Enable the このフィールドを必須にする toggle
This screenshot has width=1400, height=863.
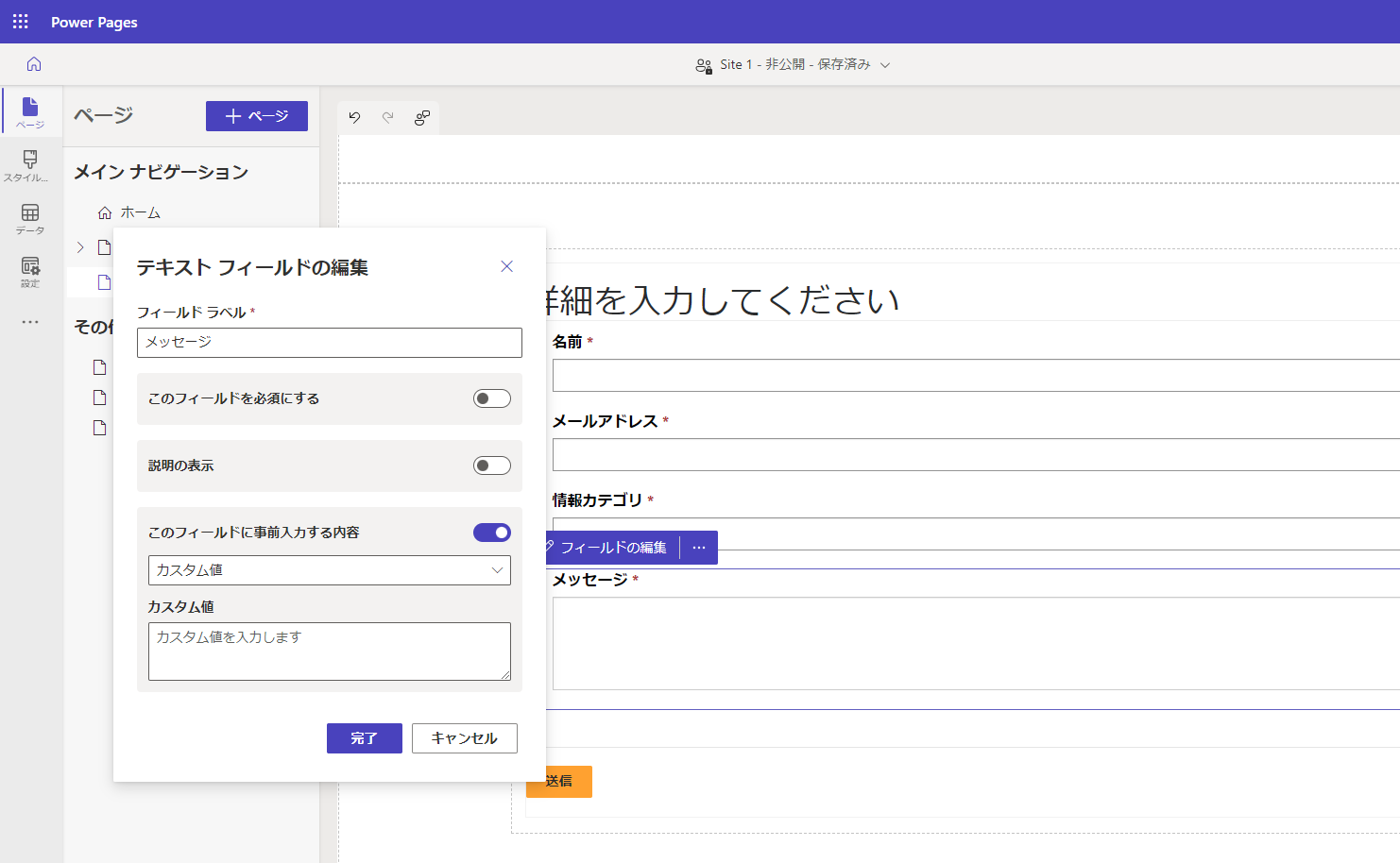click(x=491, y=398)
